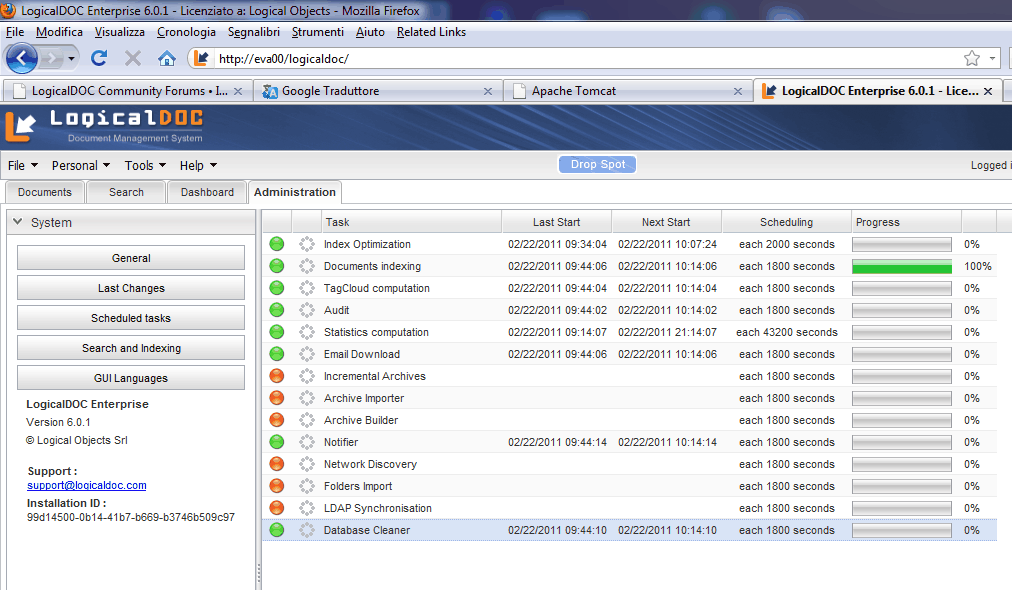Click the Documents indexing progress bar

(x=902, y=266)
